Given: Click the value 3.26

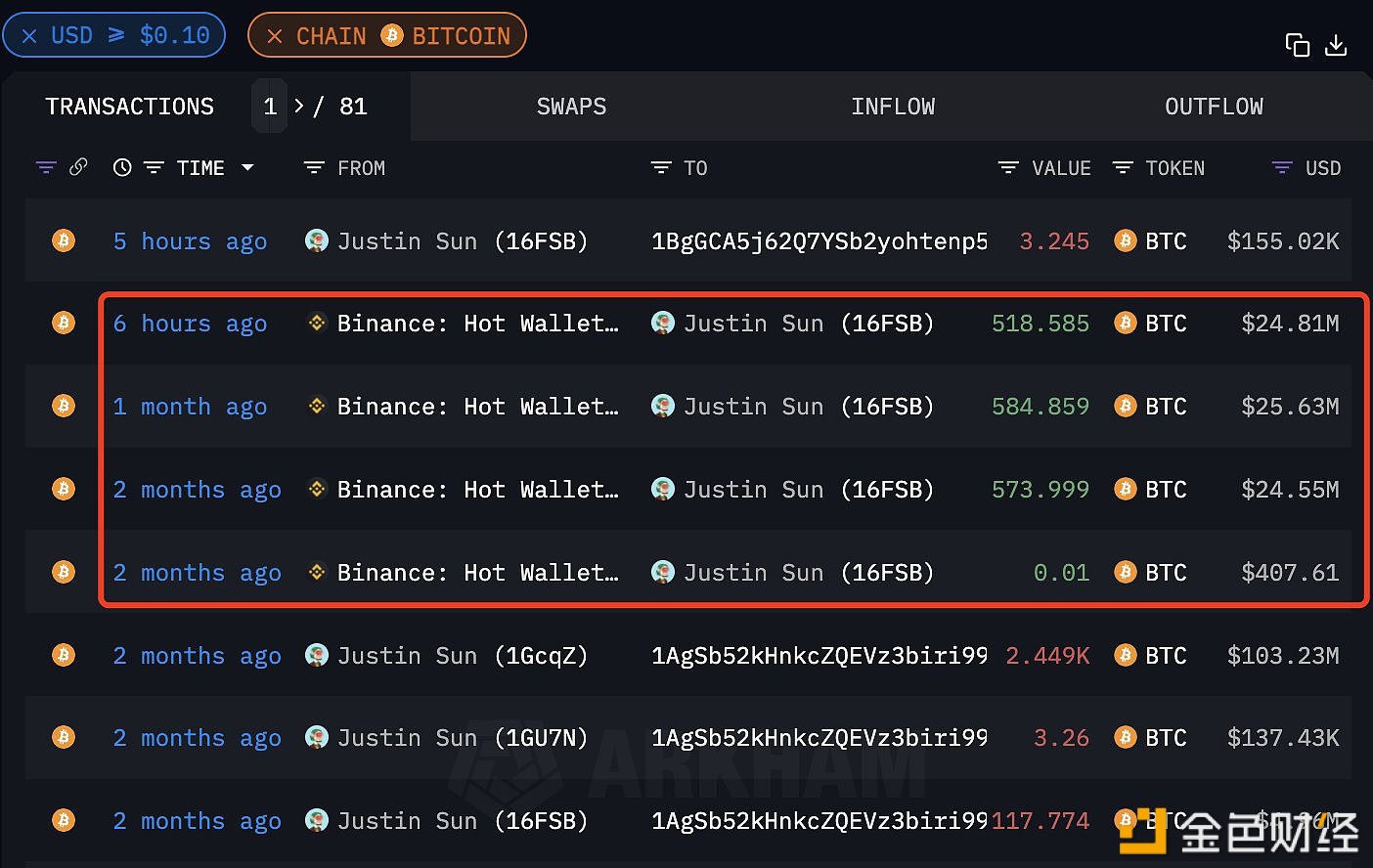Looking at the screenshot, I should tap(1061, 738).
